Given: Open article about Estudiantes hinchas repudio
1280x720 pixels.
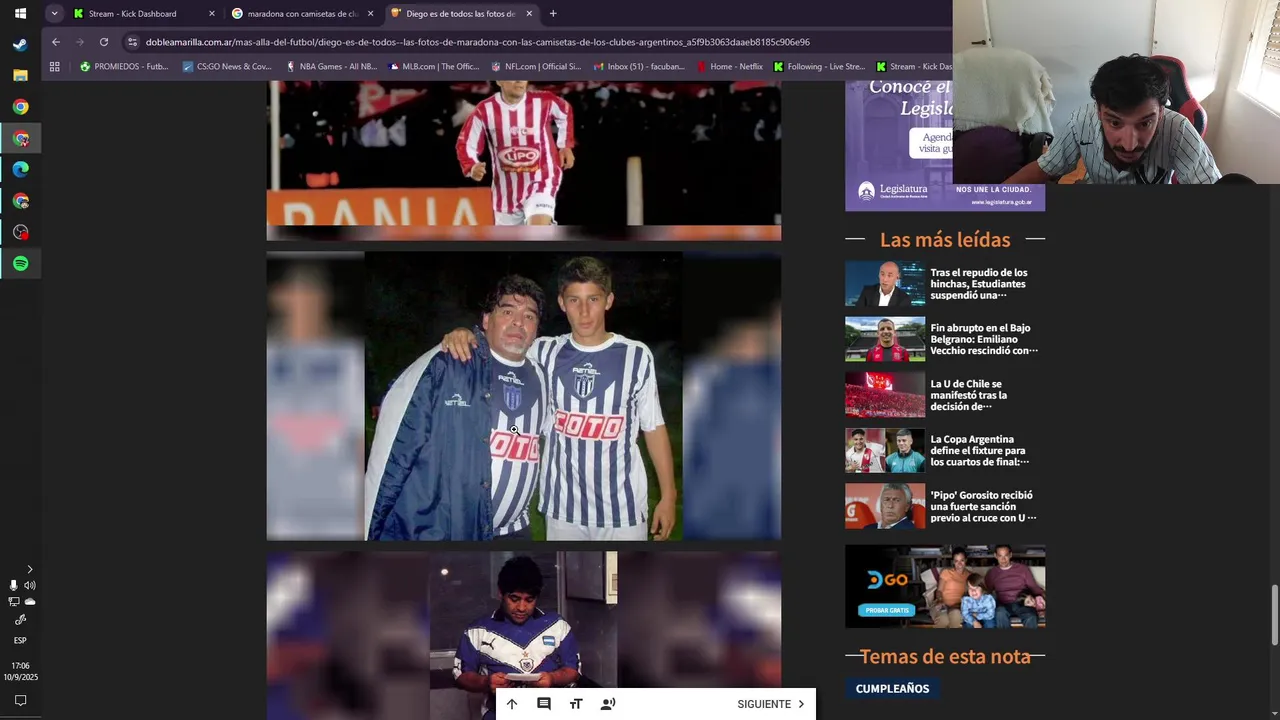Looking at the screenshot, I should point(978,284).
